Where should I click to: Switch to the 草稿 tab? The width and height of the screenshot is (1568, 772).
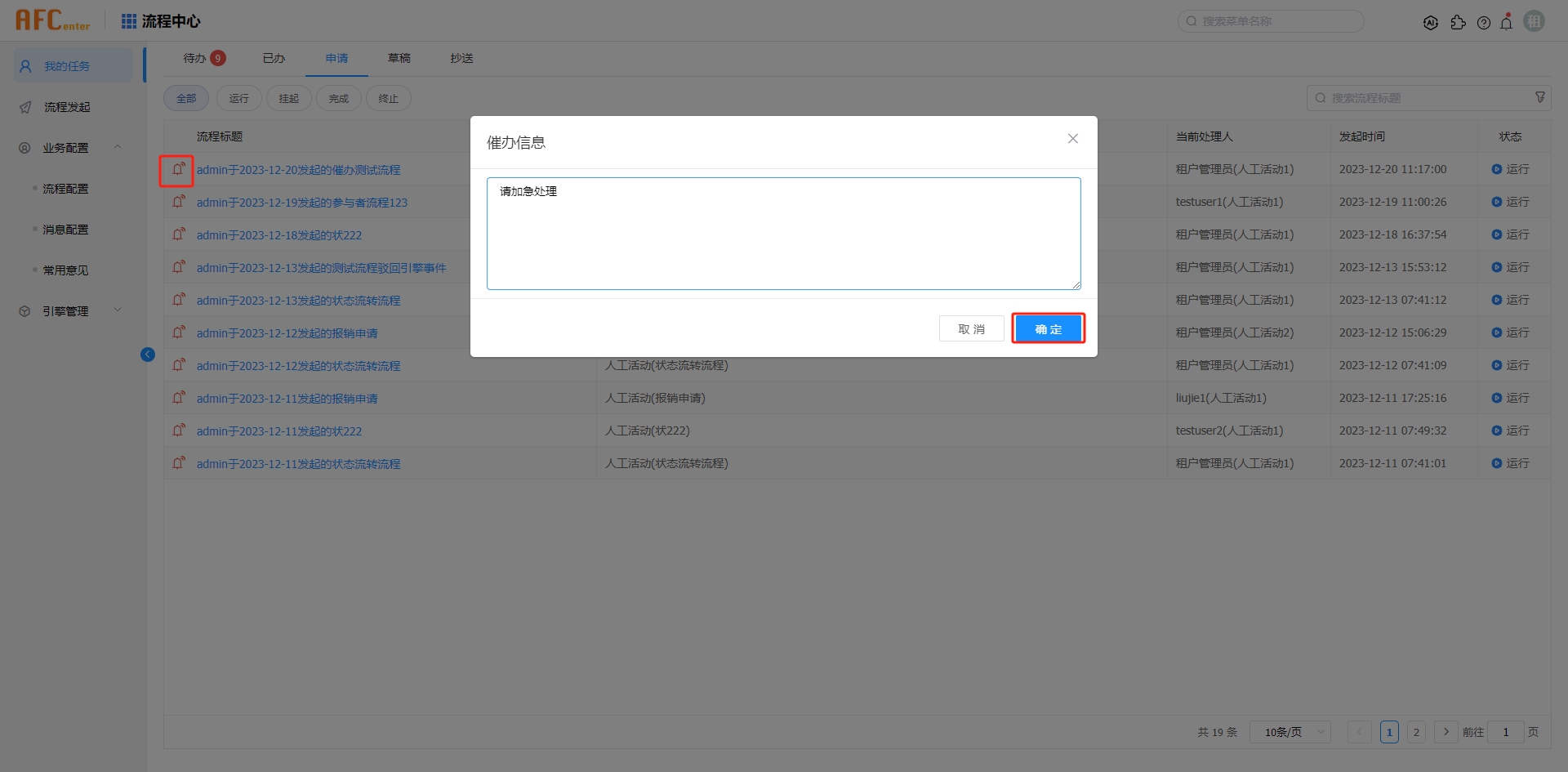coord(399,58)
